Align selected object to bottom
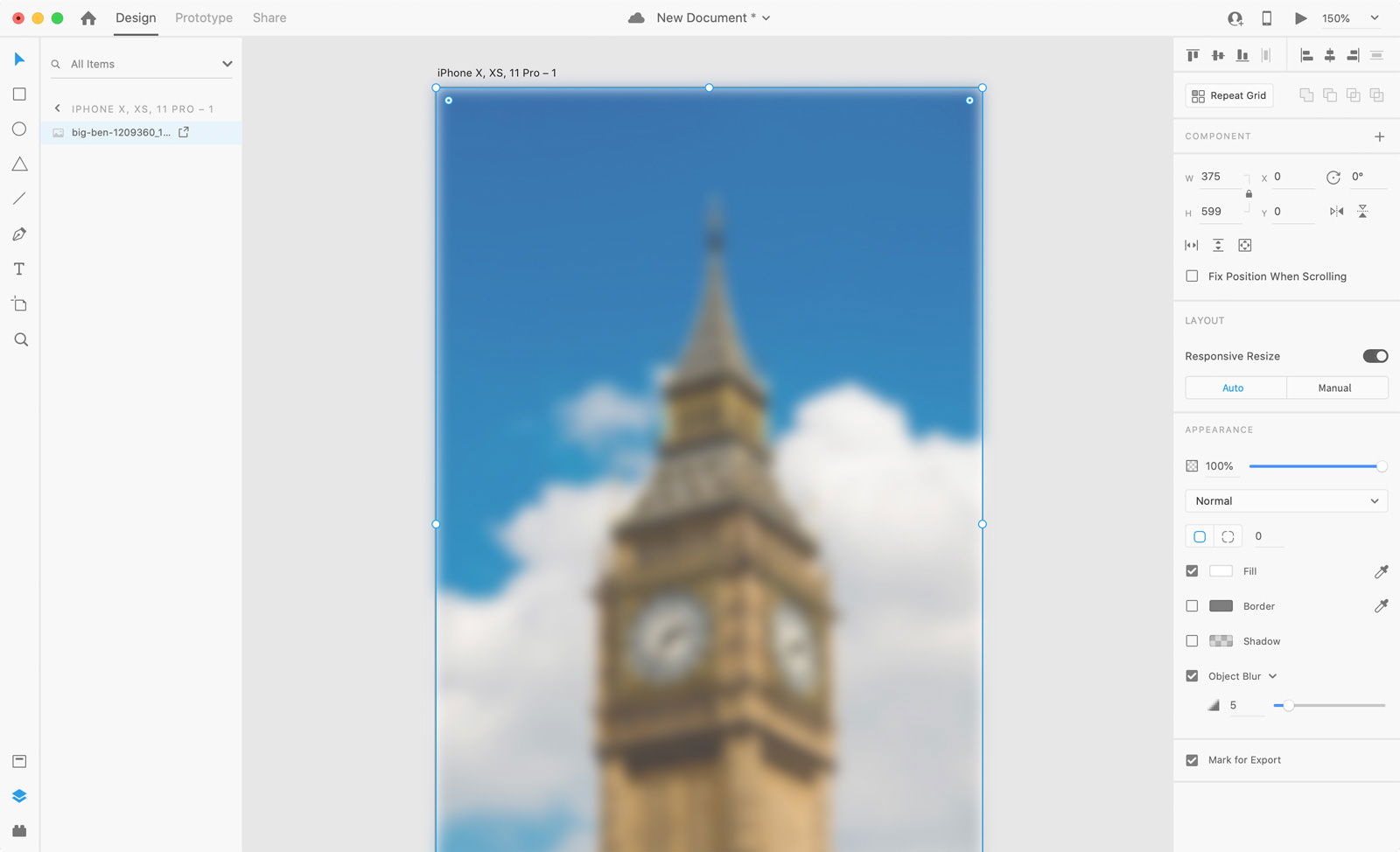Image resolution: width=1400 pixels, height=852 pixels. 1242,56
